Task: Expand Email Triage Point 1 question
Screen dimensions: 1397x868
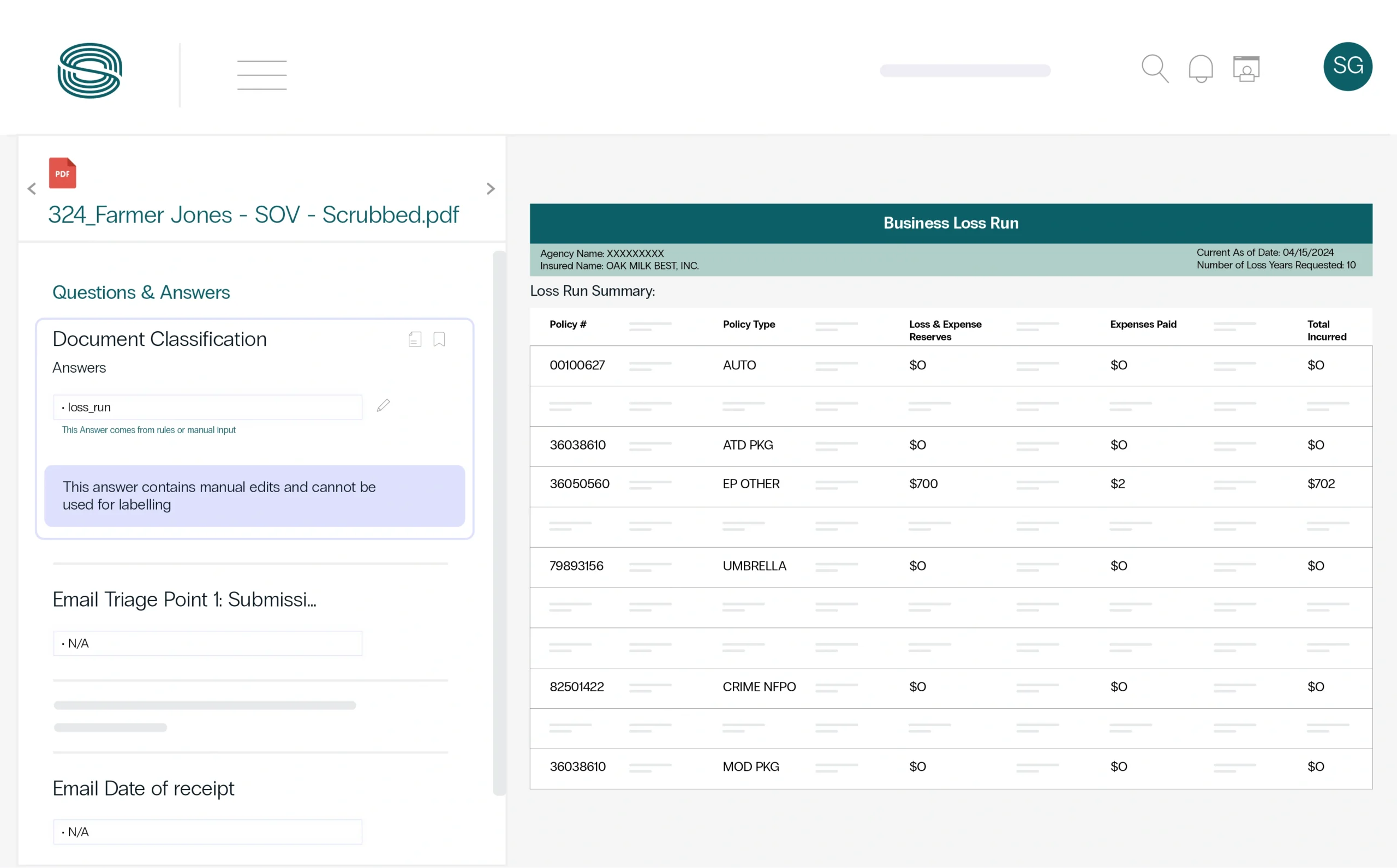Action: (184, 600)
